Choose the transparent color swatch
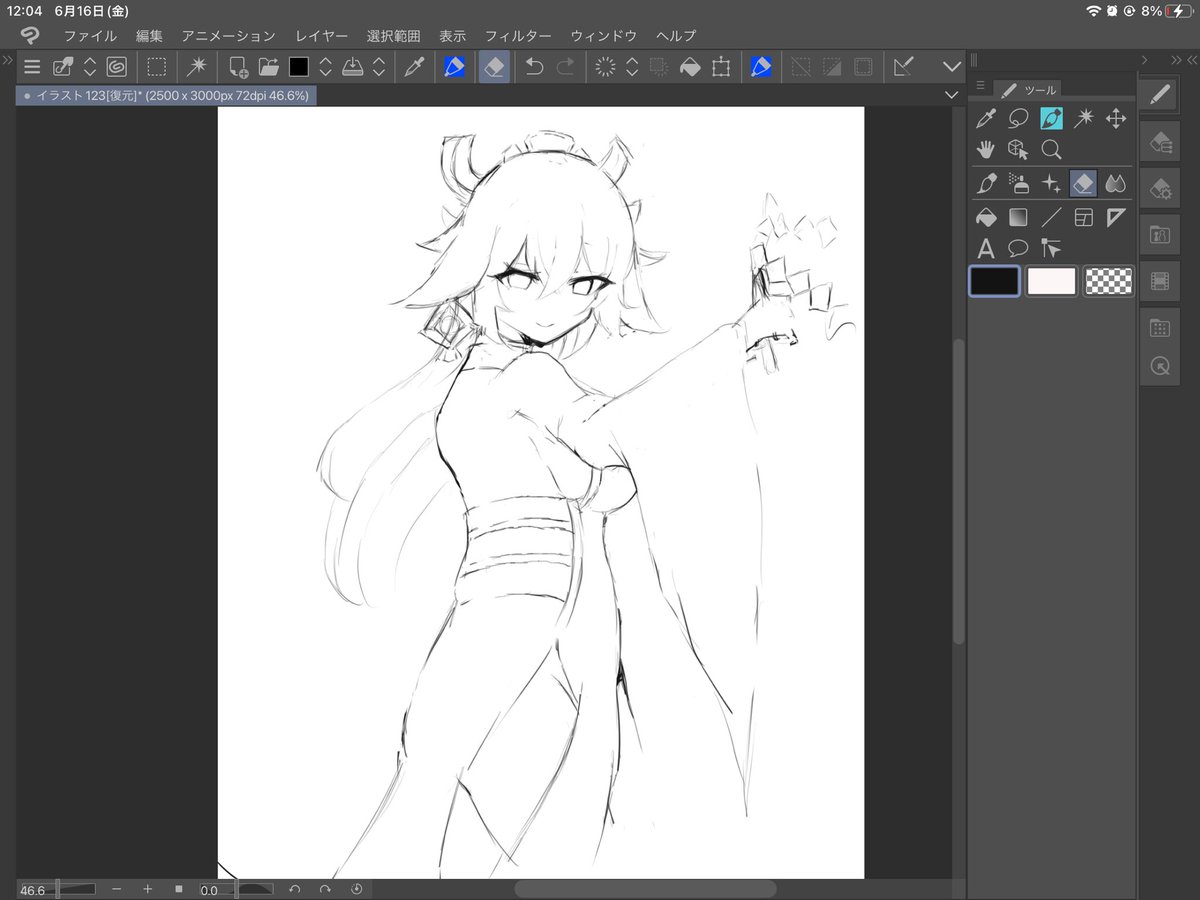Image resolution: width=1200 pixels, height=900 pixels. pos(1109,281)
